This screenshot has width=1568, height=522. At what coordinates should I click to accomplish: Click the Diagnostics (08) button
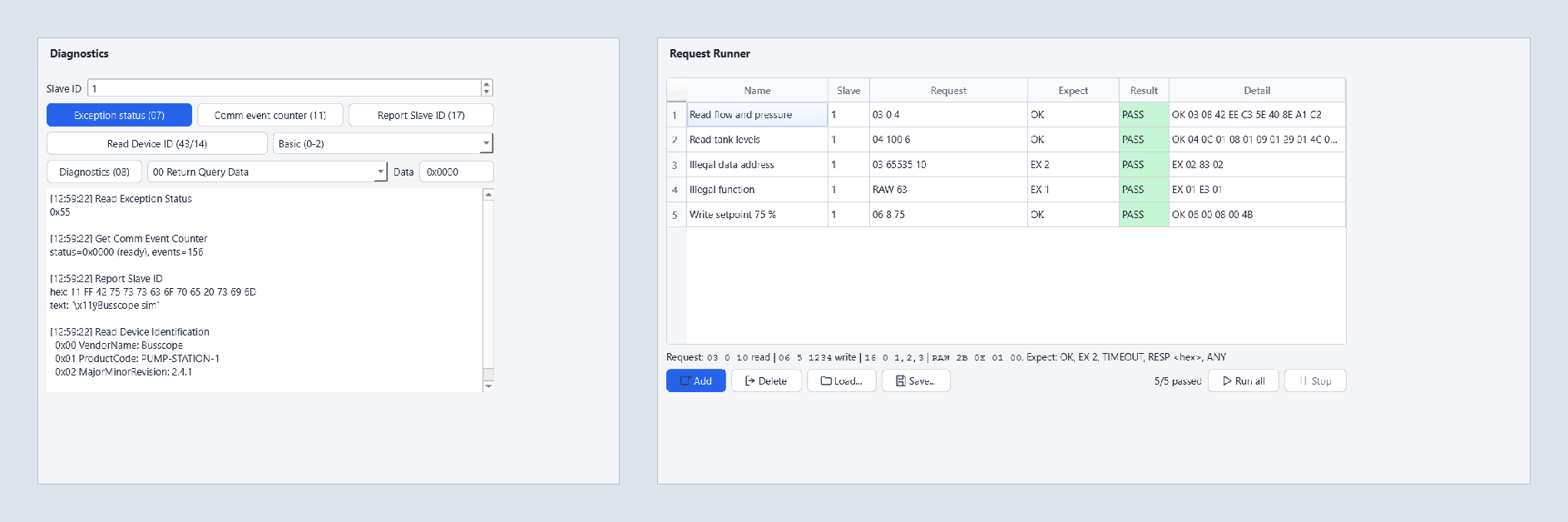tap(94, 172)
